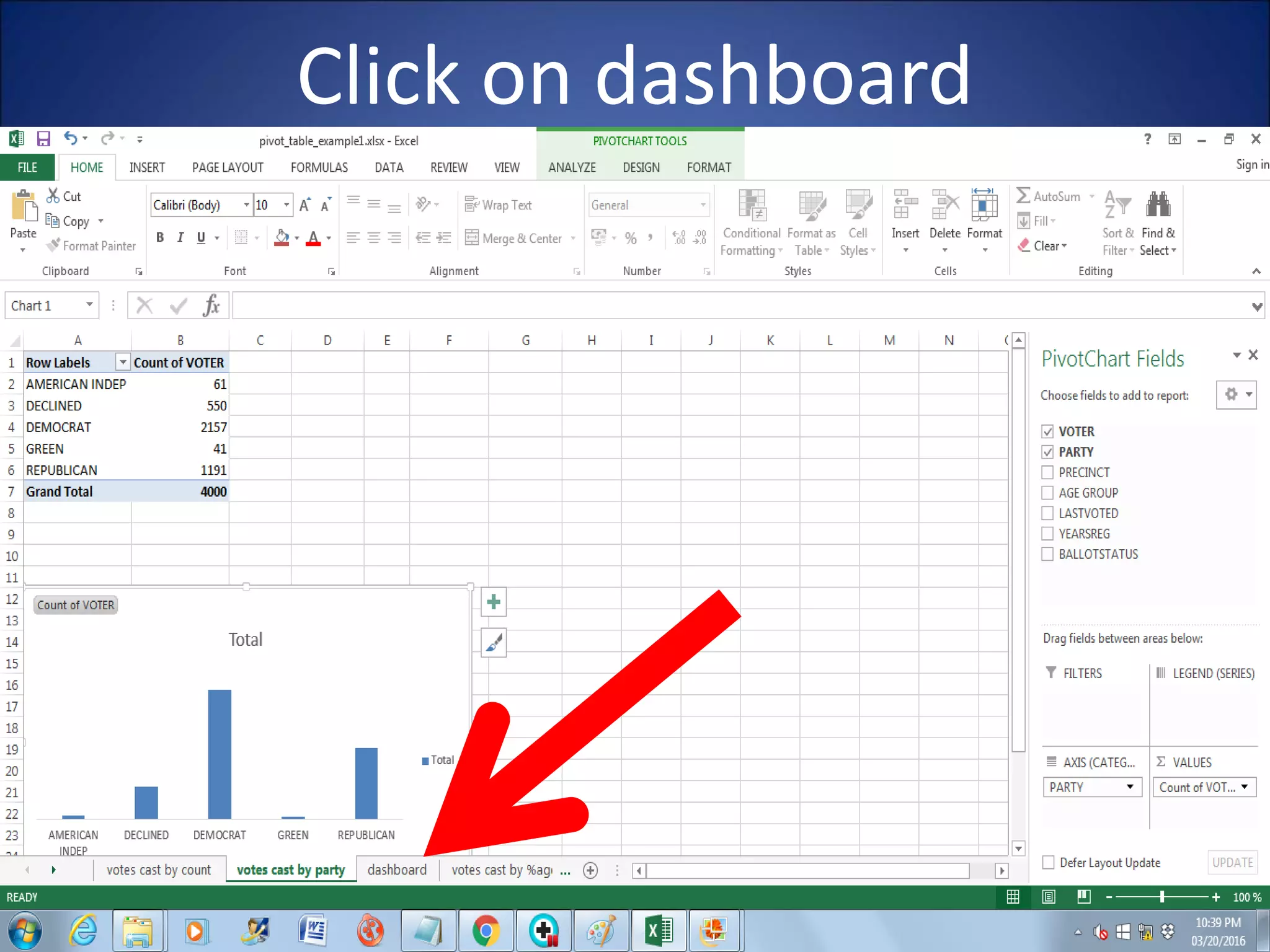Apply Underline formatting
The width and height of the screenshot is (1270, 952).
click(201, 237)
